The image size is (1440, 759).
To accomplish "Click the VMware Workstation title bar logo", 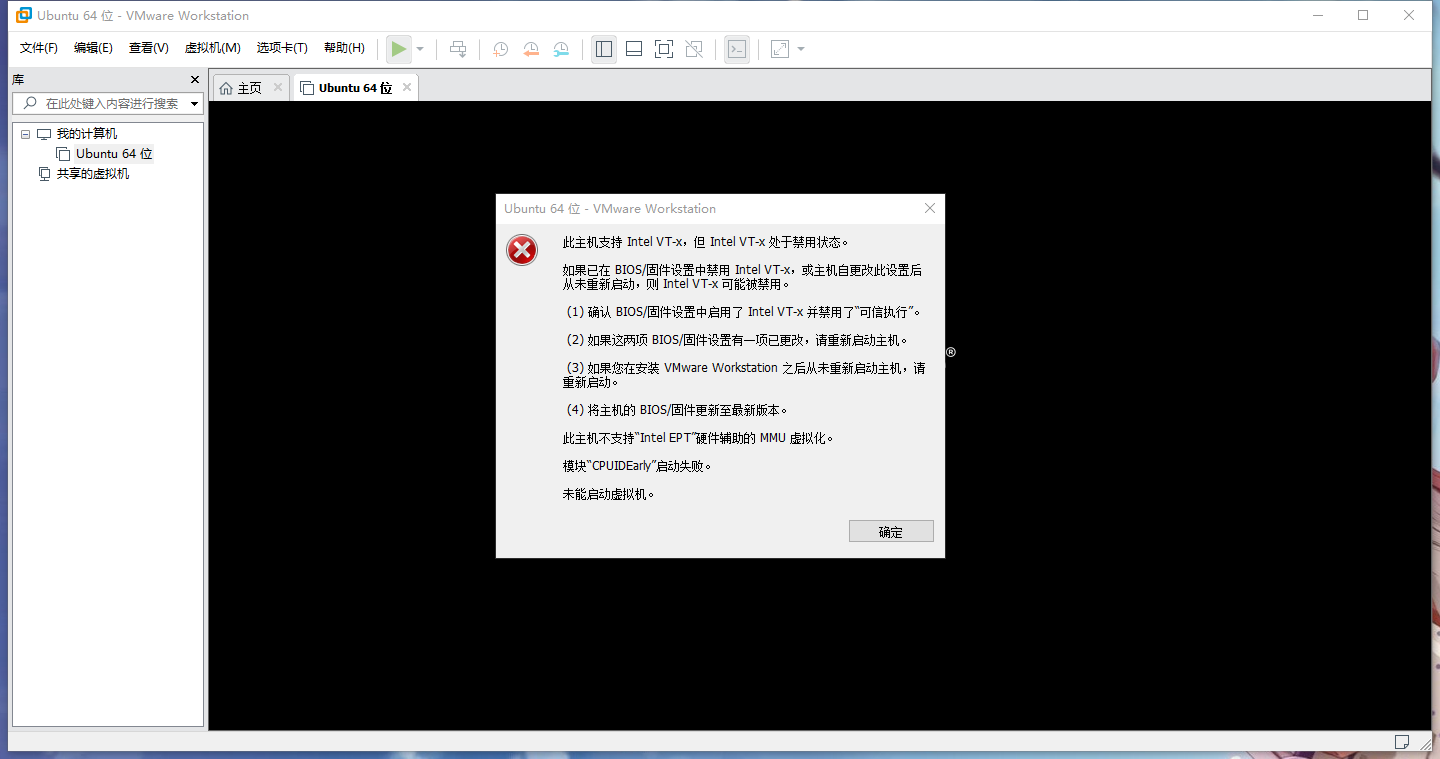I will pyautogui.click(x=23, y=15).
